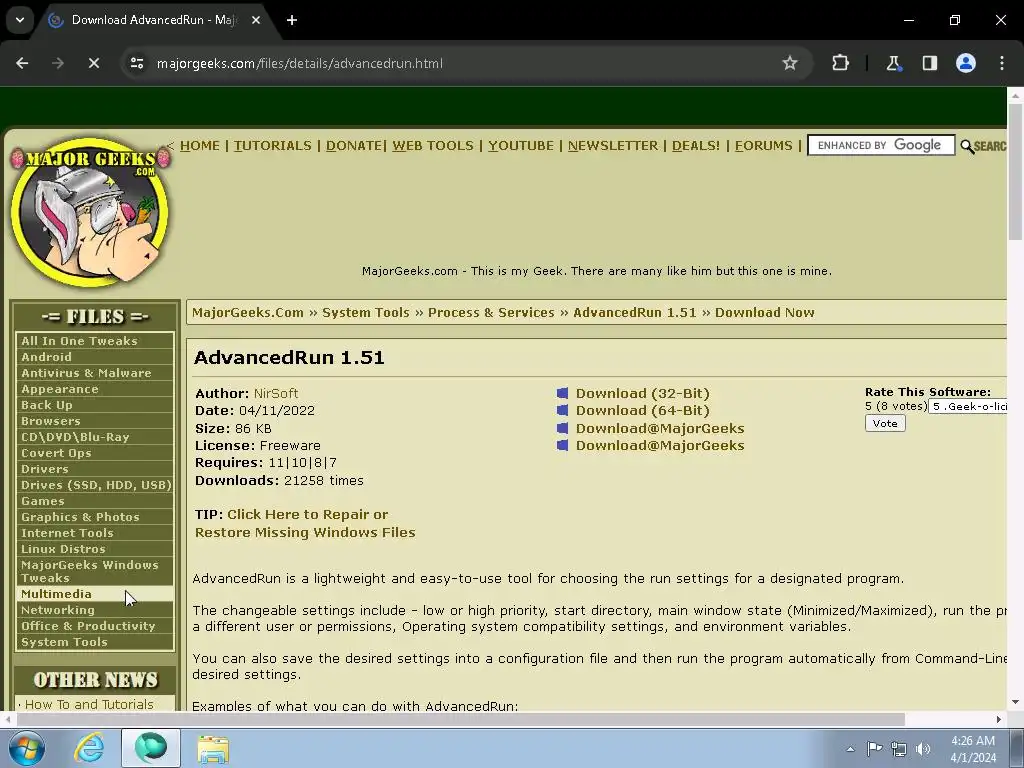Open WEB TOOLS menu link
The width and height of the screenshot is (1024, 768).
433,146
